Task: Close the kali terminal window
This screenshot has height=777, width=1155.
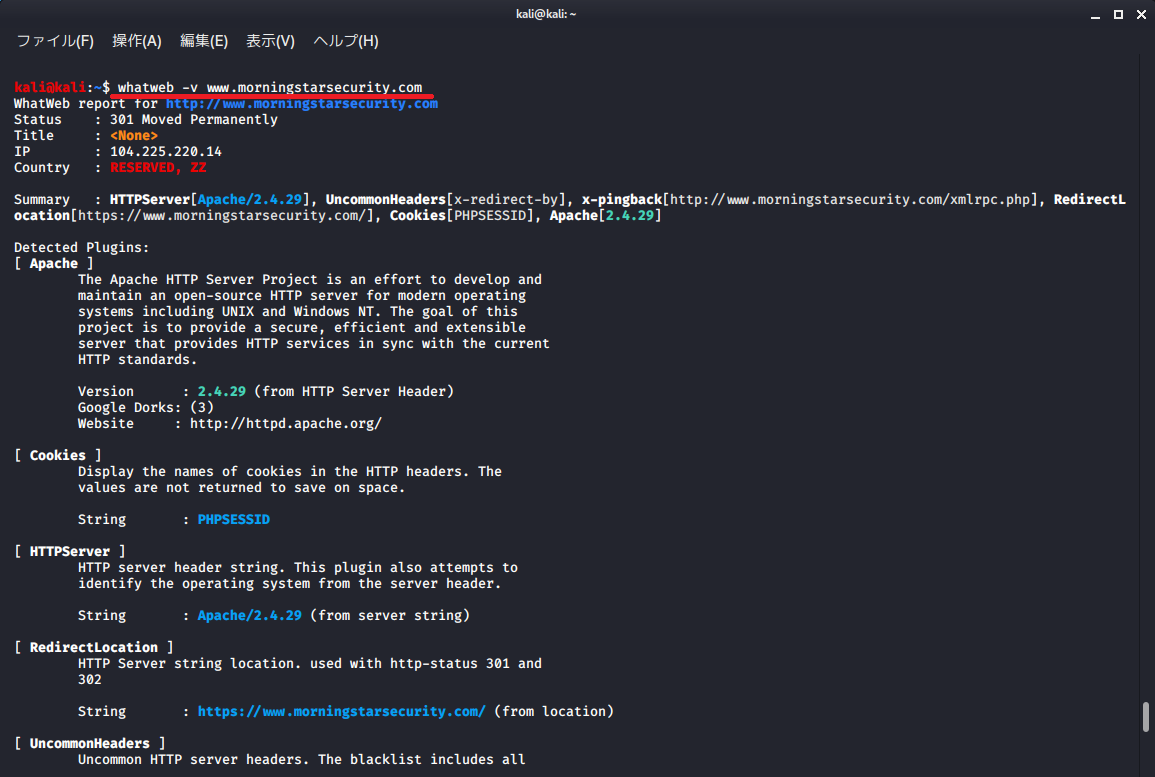Action: coord(1141,15)
